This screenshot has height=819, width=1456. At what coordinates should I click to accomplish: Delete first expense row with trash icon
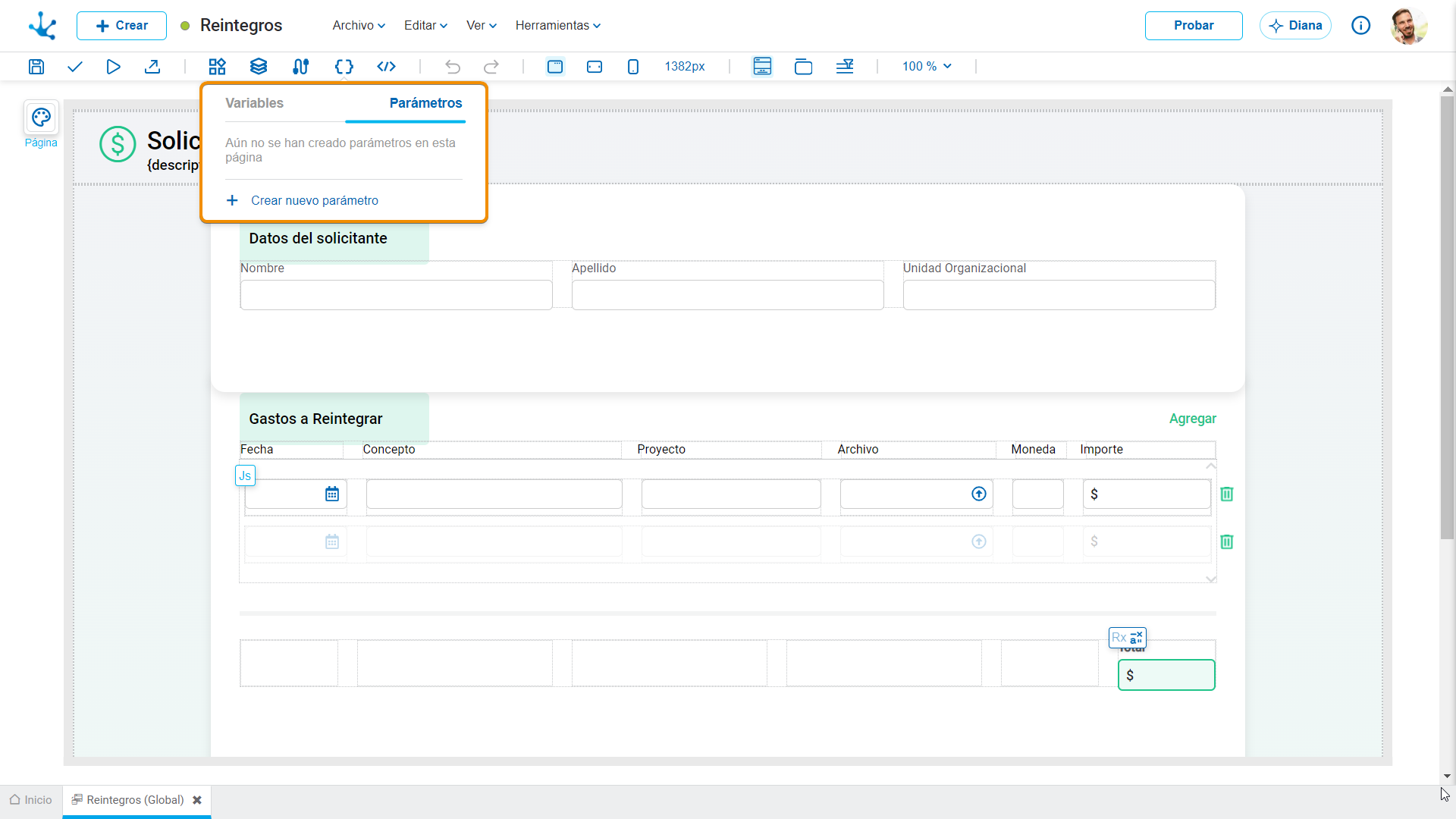[x=1227, y=494]
